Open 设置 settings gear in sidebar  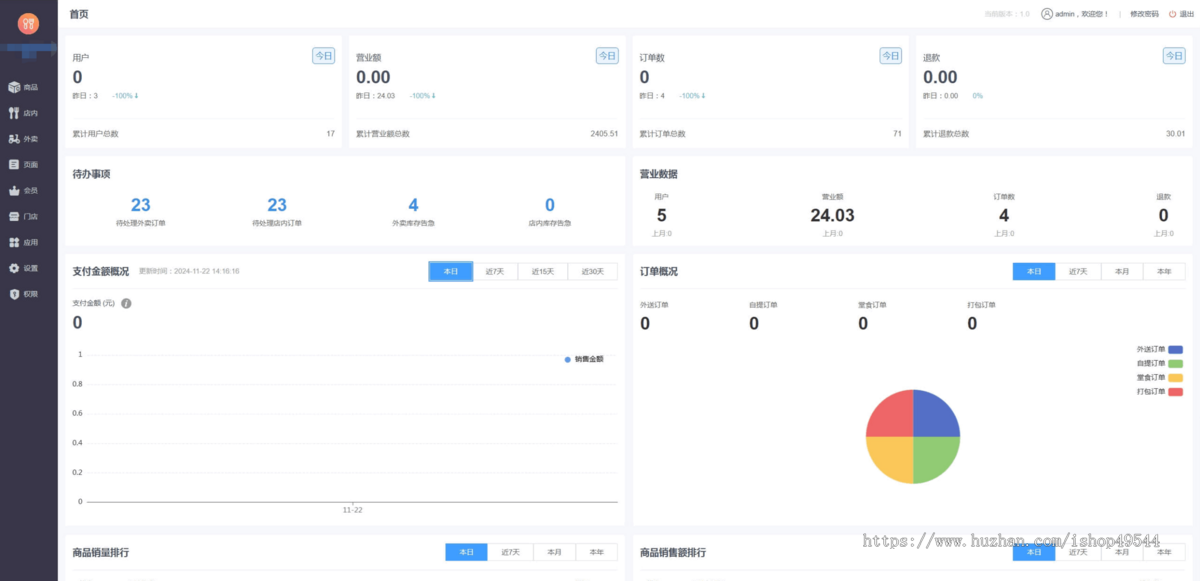[x=14, y=268]
